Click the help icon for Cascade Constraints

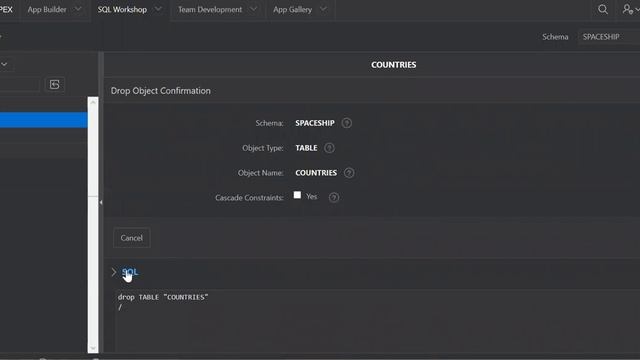[334, 198]
